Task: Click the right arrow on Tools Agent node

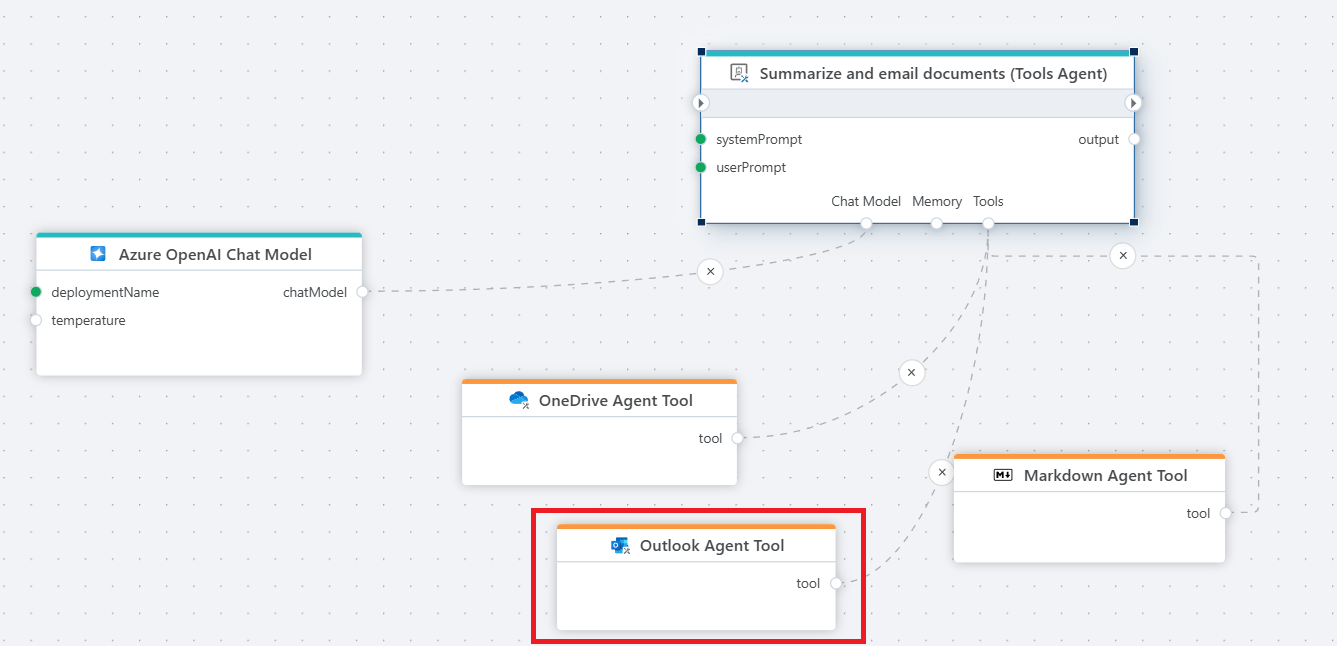Action: tap(1133, 103)
